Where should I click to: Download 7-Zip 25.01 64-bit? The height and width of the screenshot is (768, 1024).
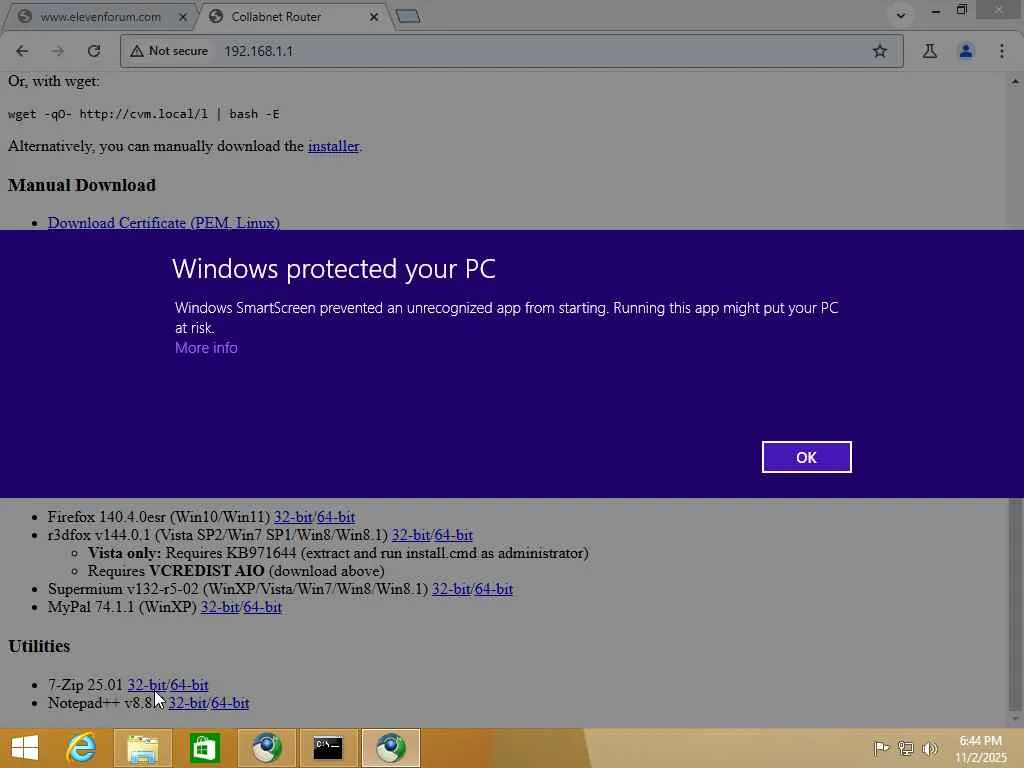189,685
